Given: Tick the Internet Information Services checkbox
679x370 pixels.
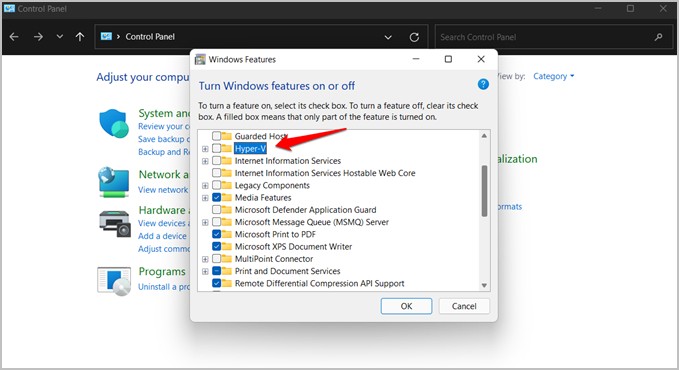Looking at the screenshot, I should click(217, 161).
